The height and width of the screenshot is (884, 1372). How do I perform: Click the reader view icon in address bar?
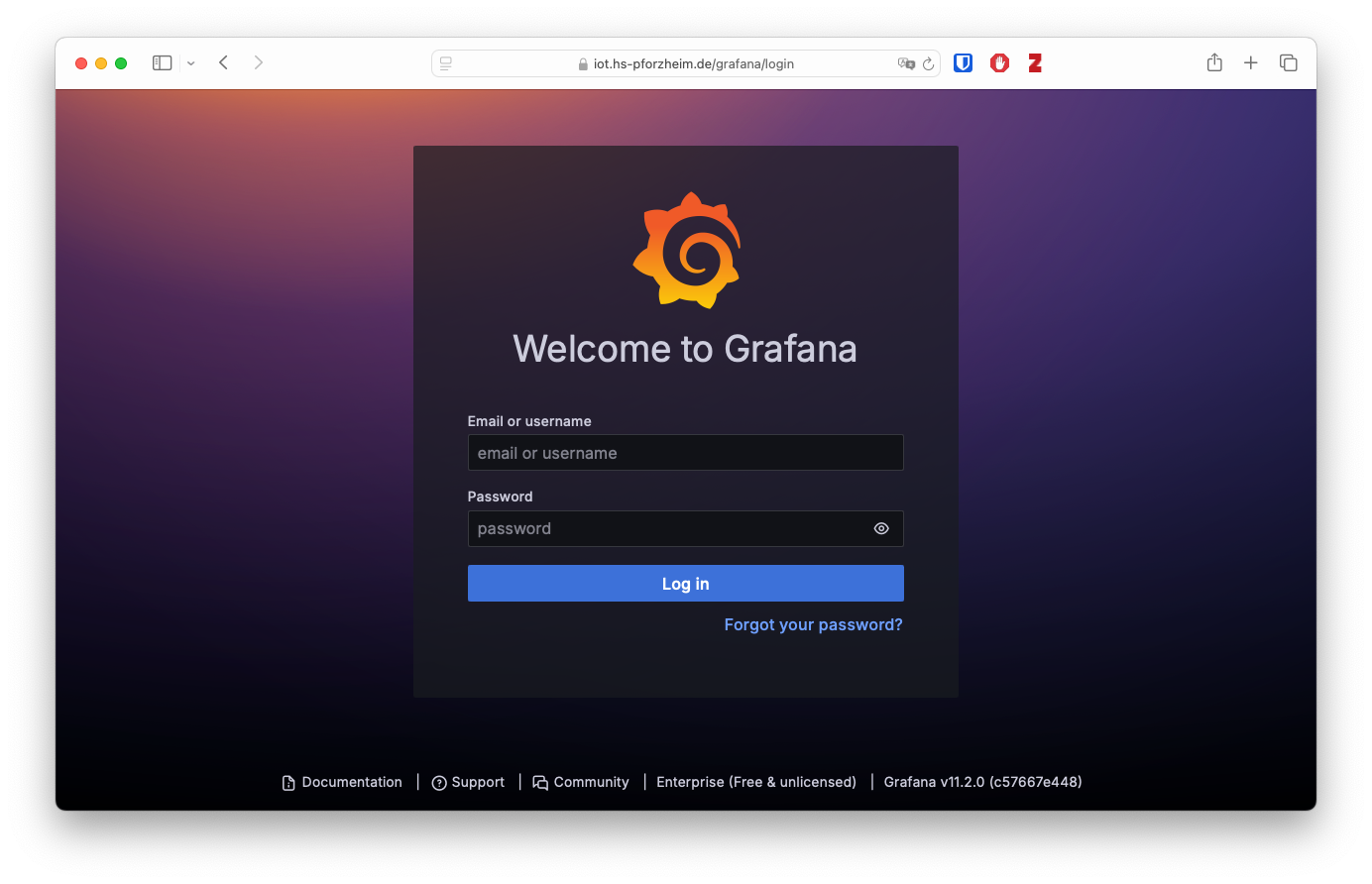(445, 62)
